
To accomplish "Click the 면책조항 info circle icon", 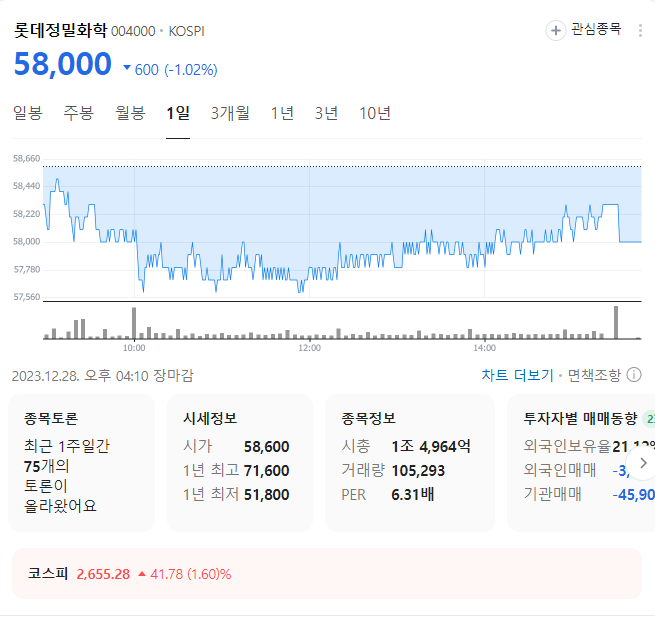I will tap(634, 375).
